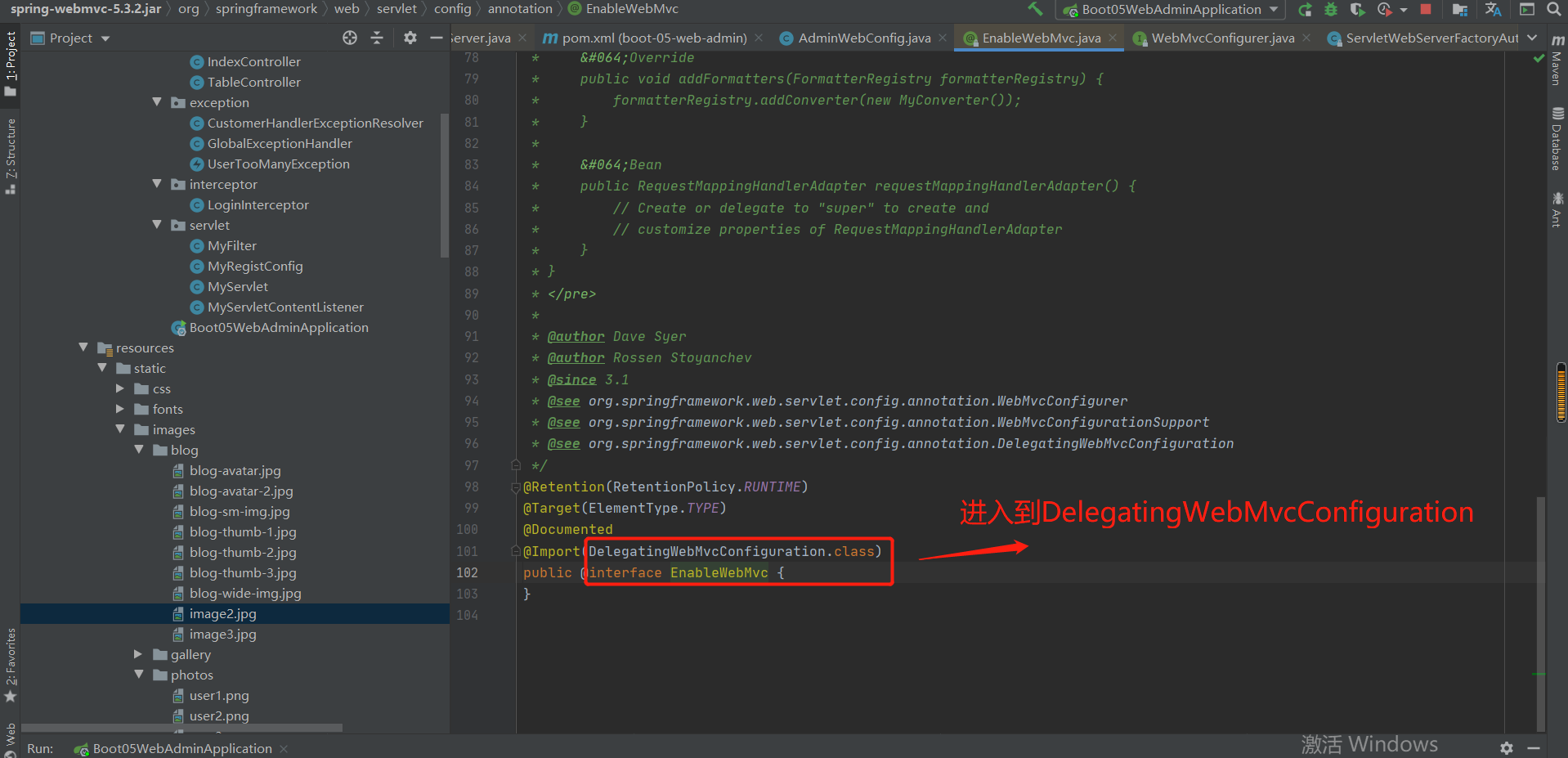
Task: Click the Translate icon in the toolbar
Action: [1493, 9]
